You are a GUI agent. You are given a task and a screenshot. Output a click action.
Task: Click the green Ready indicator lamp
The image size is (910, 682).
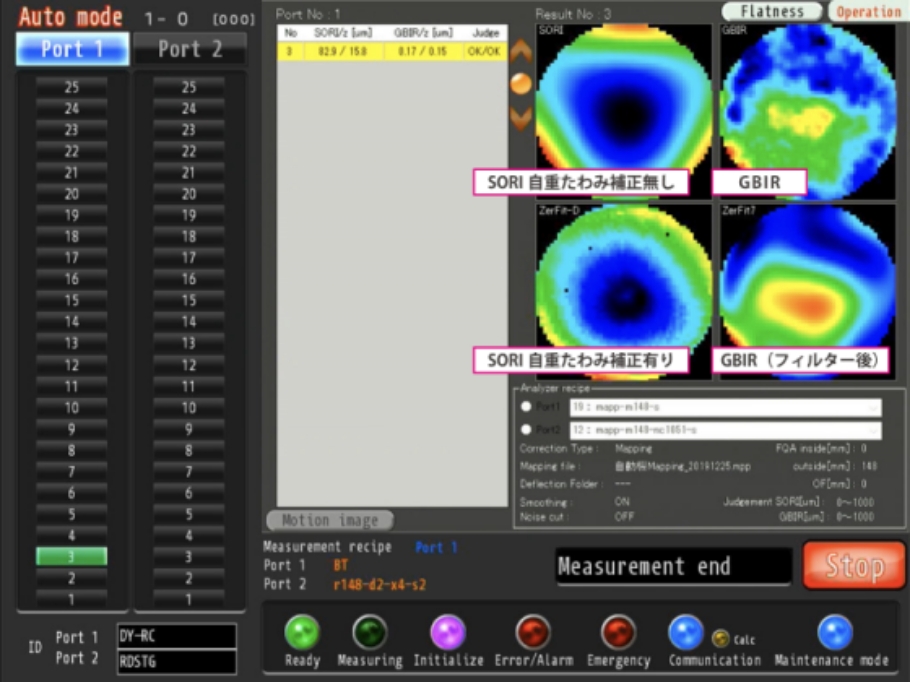pyautogui.click(x=302, y=632)
